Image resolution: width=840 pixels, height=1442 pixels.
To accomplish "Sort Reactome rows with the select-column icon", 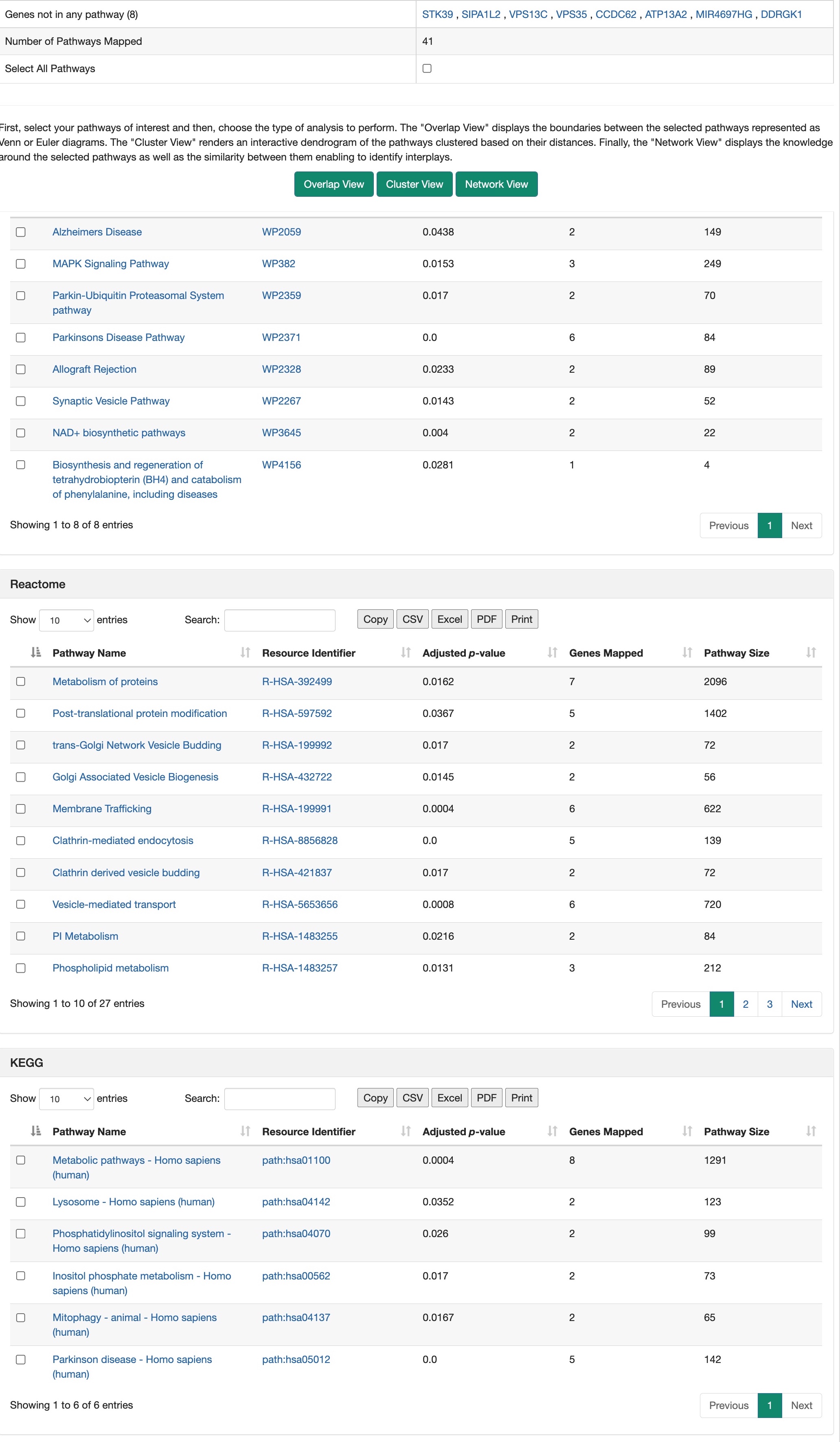I will [x=36, y=652].
